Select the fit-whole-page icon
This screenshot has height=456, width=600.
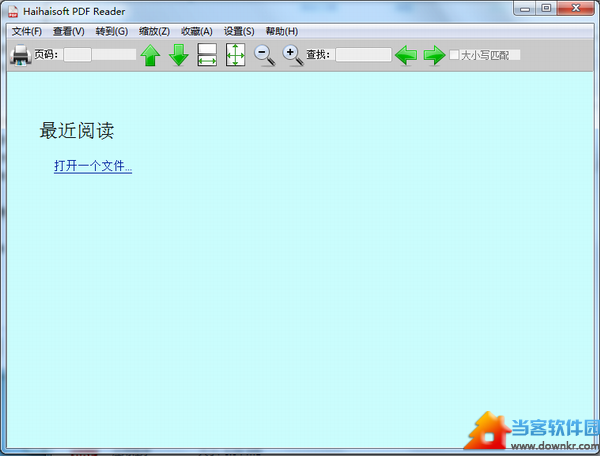235,55
